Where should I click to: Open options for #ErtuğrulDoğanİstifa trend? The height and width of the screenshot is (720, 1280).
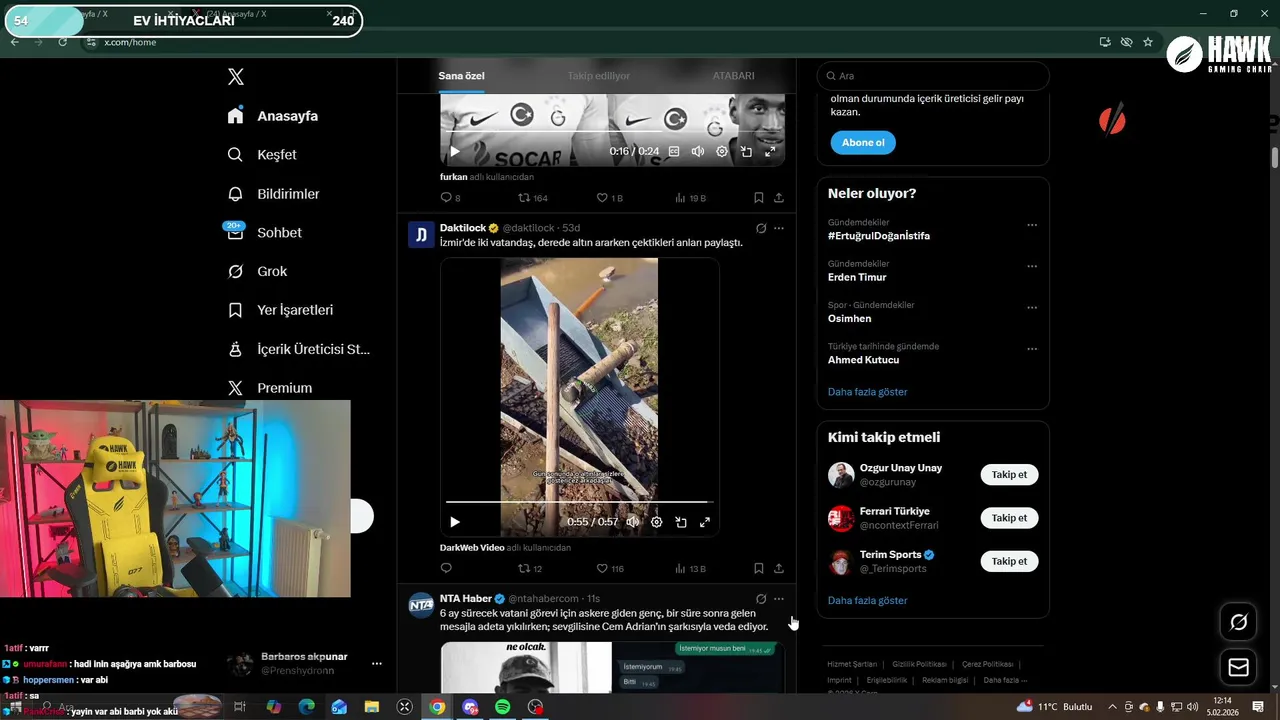[1032, 225]
